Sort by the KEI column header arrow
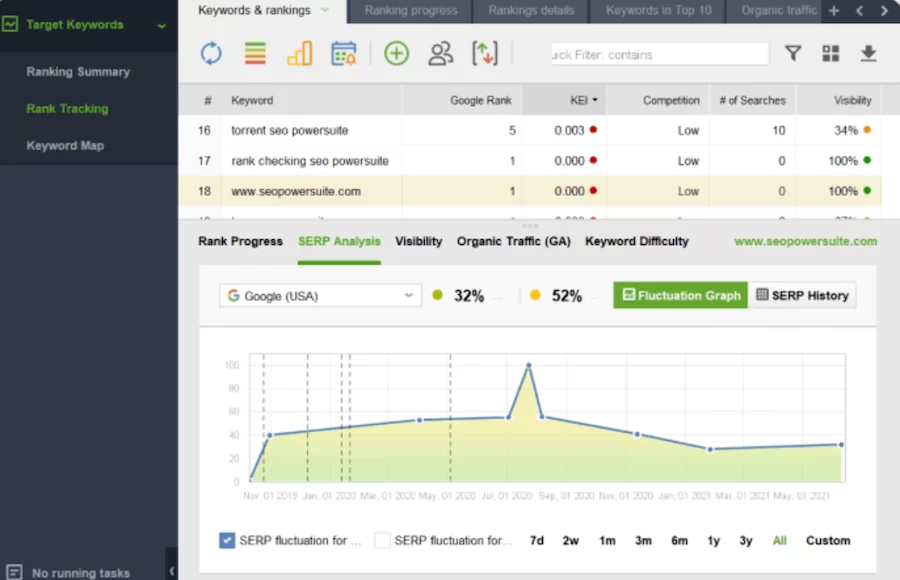 (595, 100)
